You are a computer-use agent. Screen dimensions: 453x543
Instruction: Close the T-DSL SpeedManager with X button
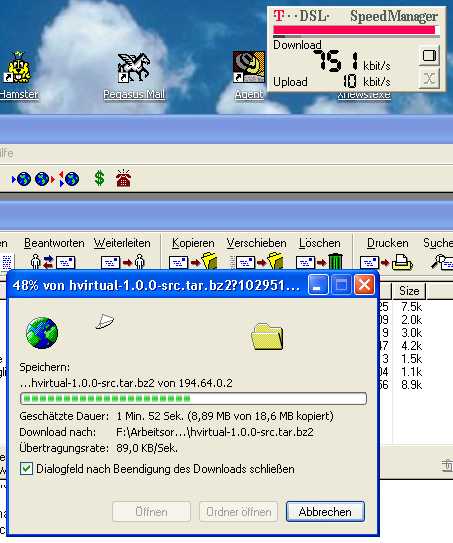pos(429,79)
